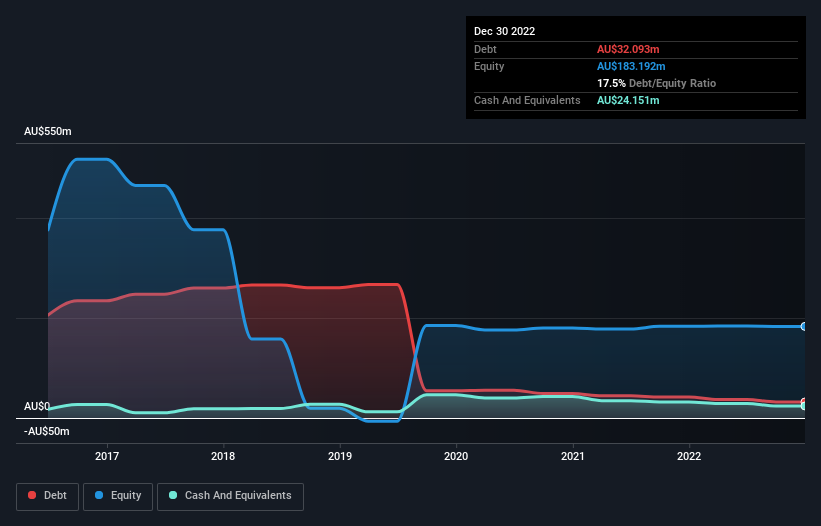
Task: Toggle the Equity series legend button
Action: point(118,496)
